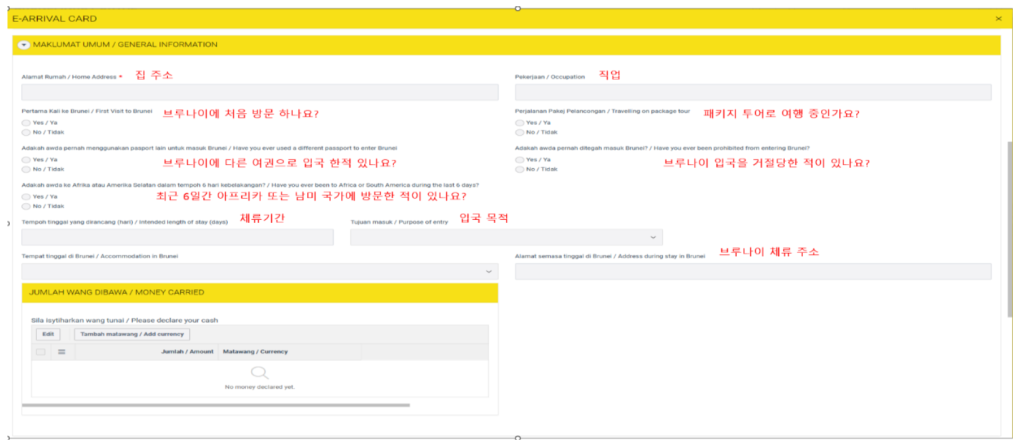This screenshot has width=1024, height=446.
Task: Click the Occupation input field
Action: (752, 93)
